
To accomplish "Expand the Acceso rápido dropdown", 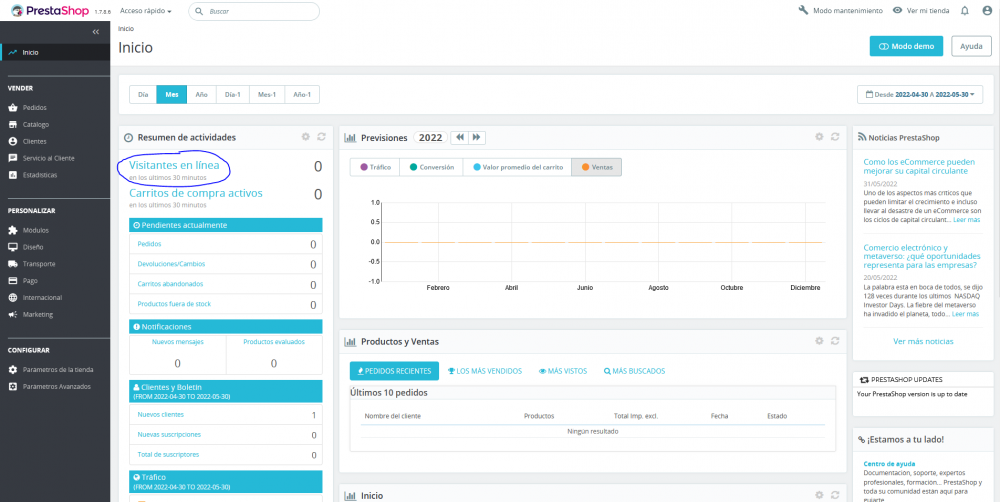I will pos(145,11).
